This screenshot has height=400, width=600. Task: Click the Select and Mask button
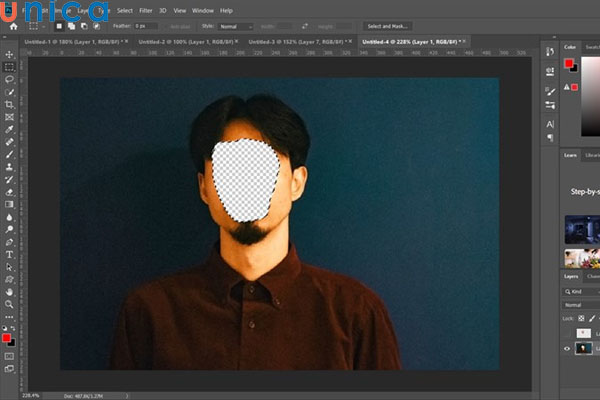387,26
